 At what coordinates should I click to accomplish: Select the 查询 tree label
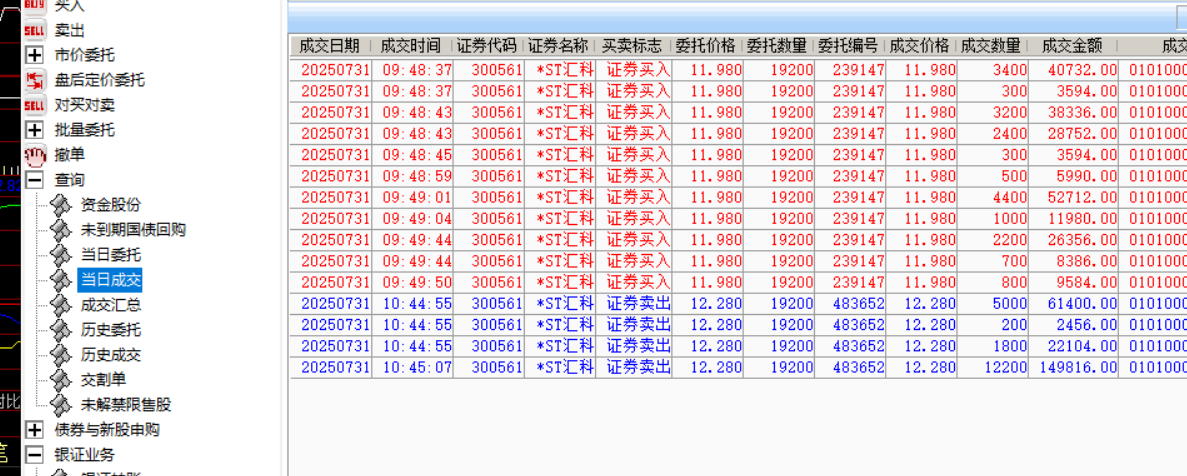69,180
